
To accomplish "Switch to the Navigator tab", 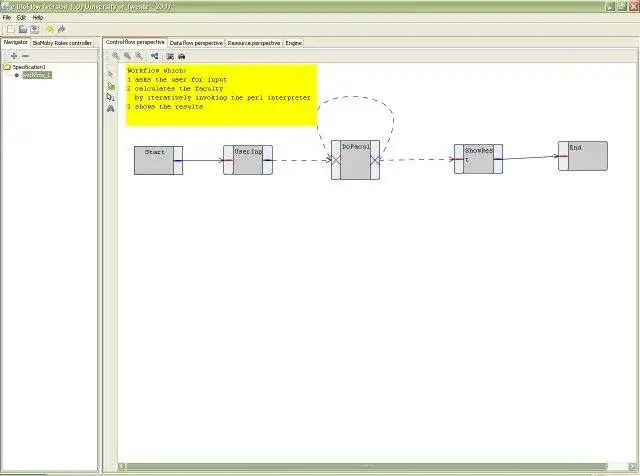I will click(16, 42).
